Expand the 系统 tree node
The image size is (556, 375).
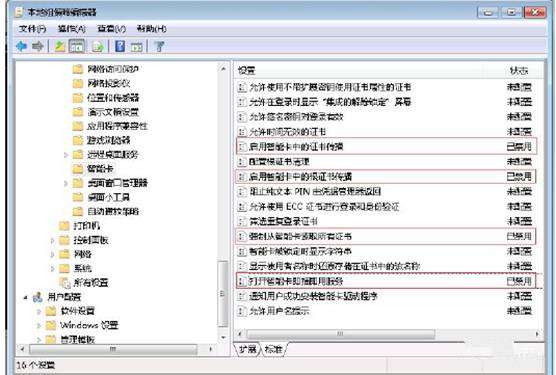[x=52, y=268]
